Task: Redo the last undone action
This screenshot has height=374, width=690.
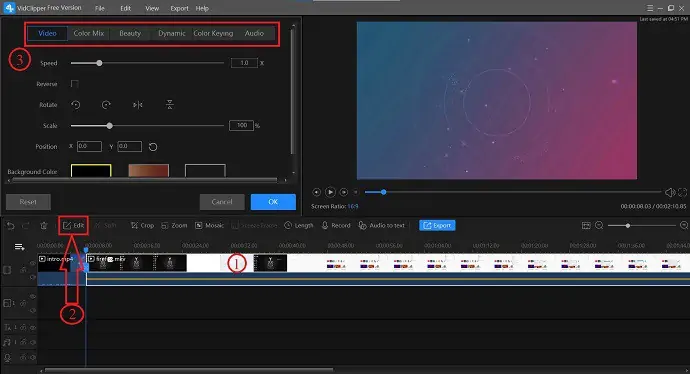Action: click(26, 226)
